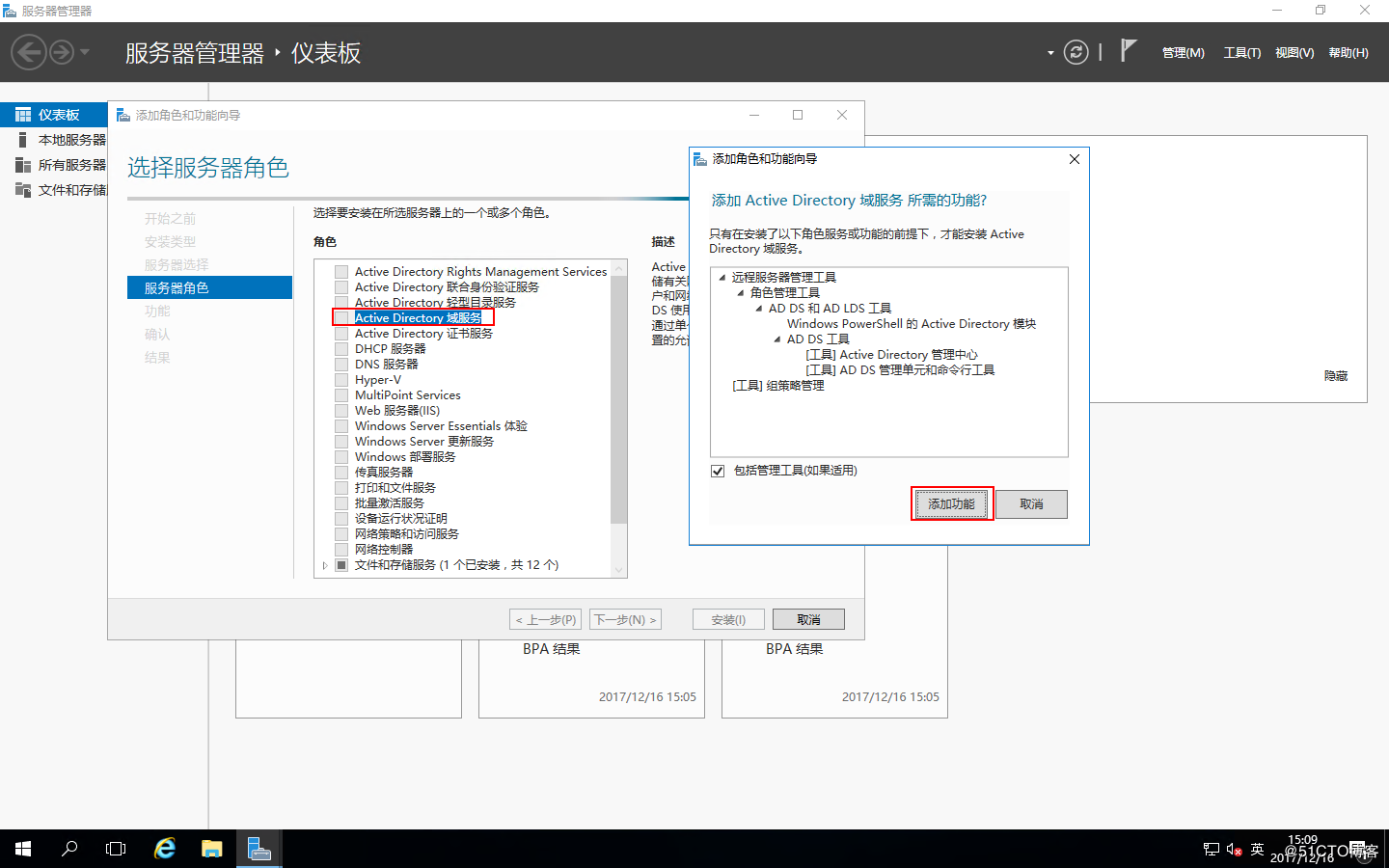Screen dimensions: 1389x868
Task: Open the 管理(M) menu
Action: (1183, 53)
